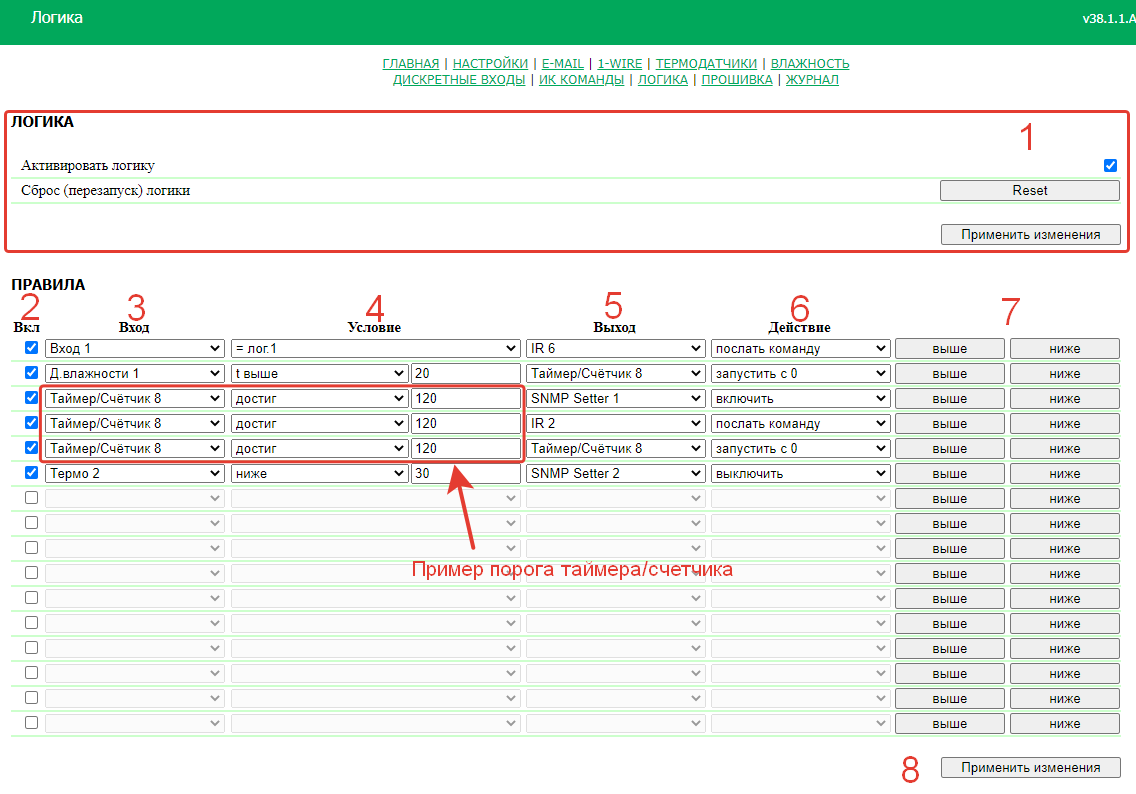Move the 'Термо 2' rule up with 'выше'
The height and width of the screenshot is (794, 1136).
(x=949, y=473)
